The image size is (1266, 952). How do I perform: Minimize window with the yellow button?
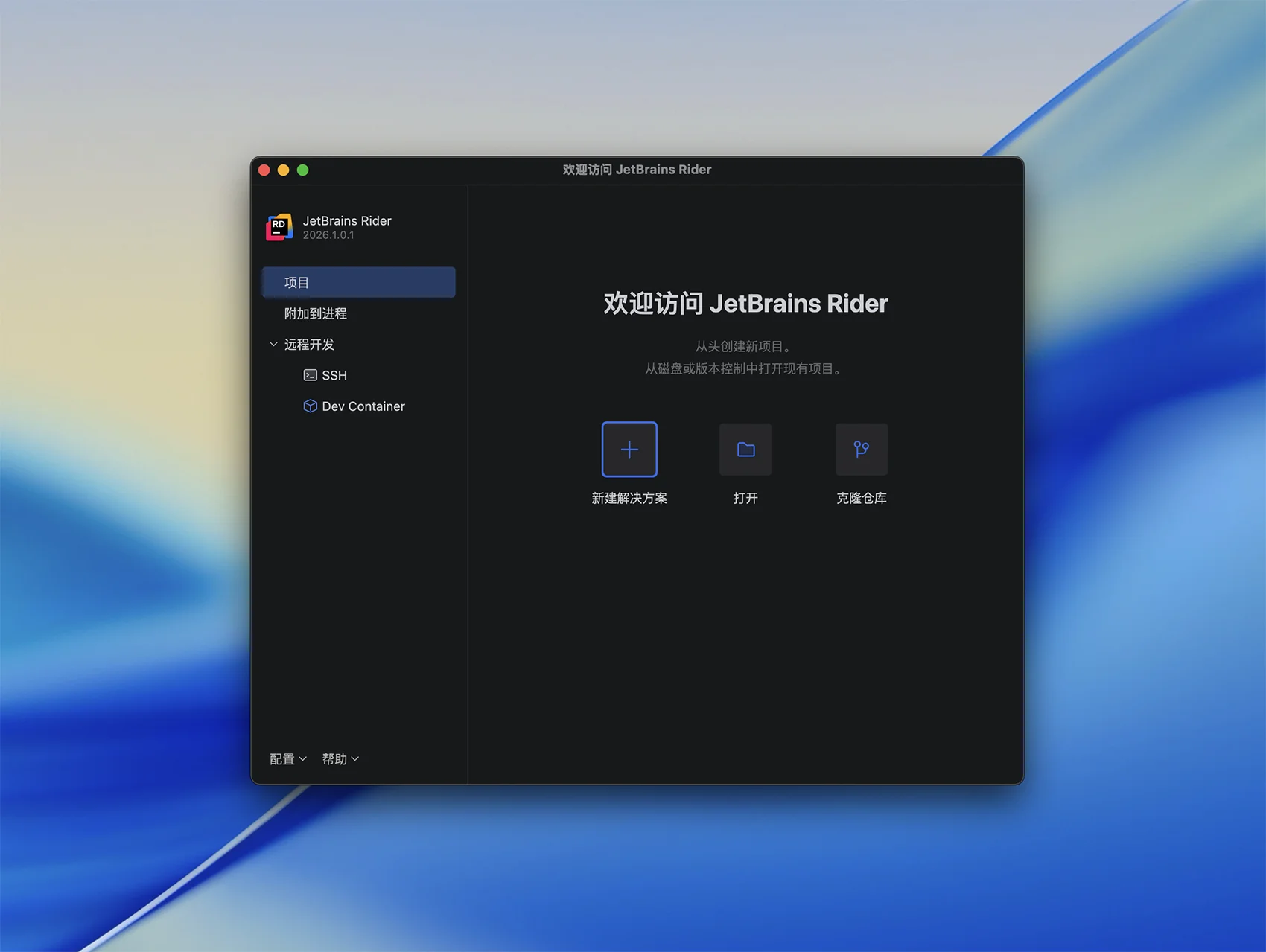(284, 170)
